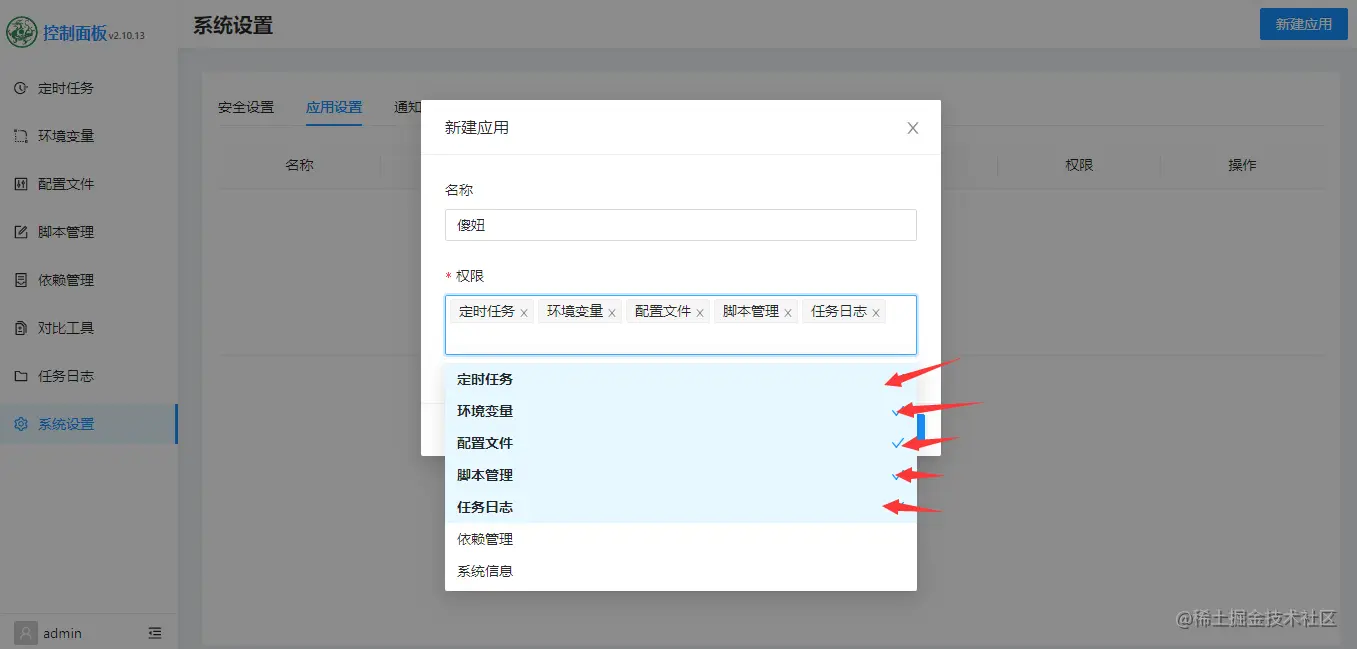Remove the 定时任务 tag via its x
1357x649 pixels.
pos(524,311)
